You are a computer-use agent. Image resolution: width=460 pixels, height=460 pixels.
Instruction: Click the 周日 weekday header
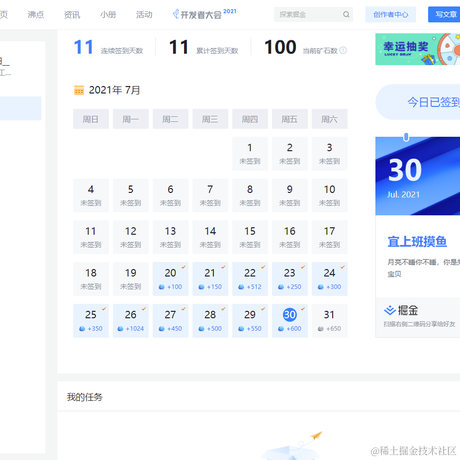pos(91,119)
